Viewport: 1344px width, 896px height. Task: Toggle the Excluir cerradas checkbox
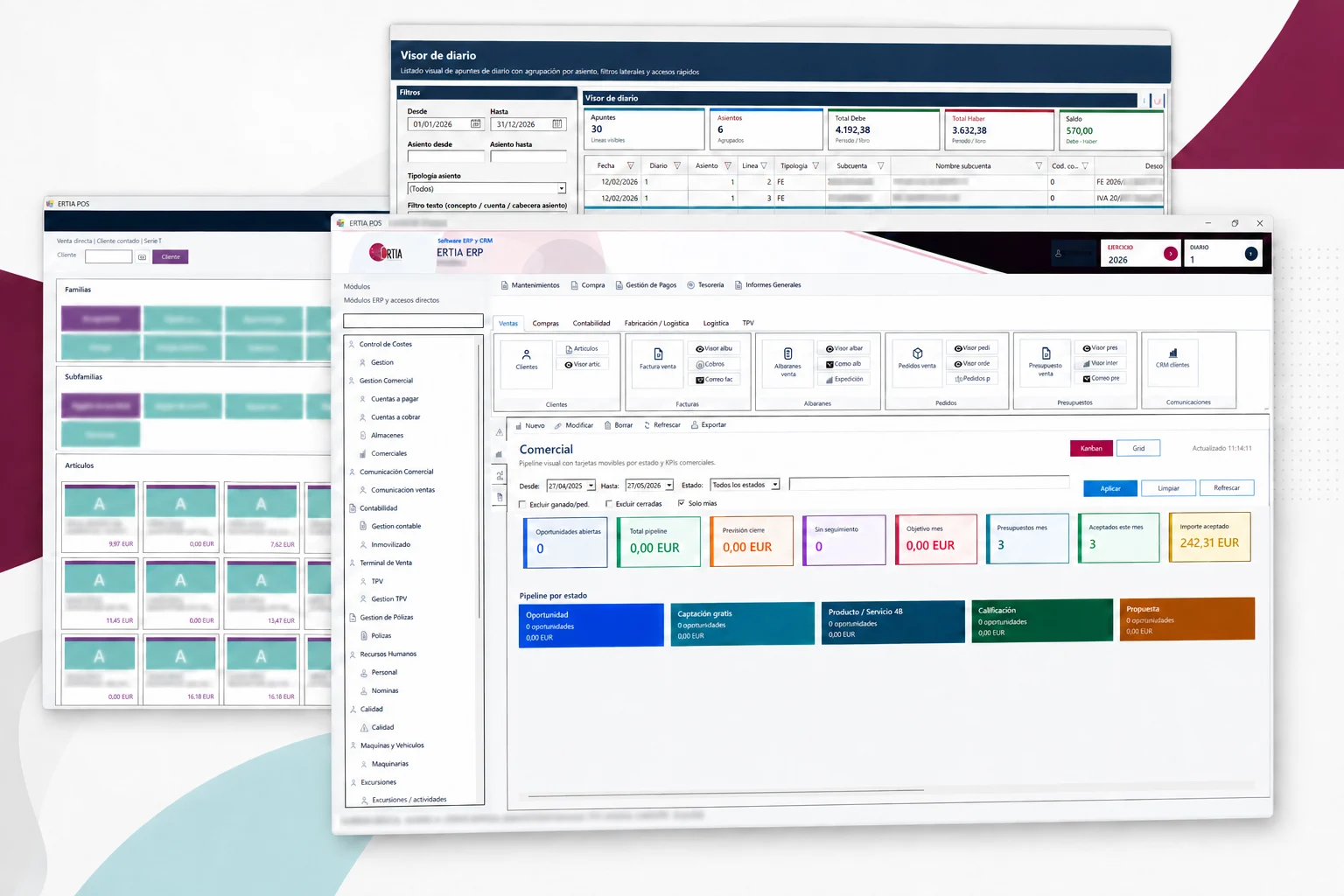609,504
